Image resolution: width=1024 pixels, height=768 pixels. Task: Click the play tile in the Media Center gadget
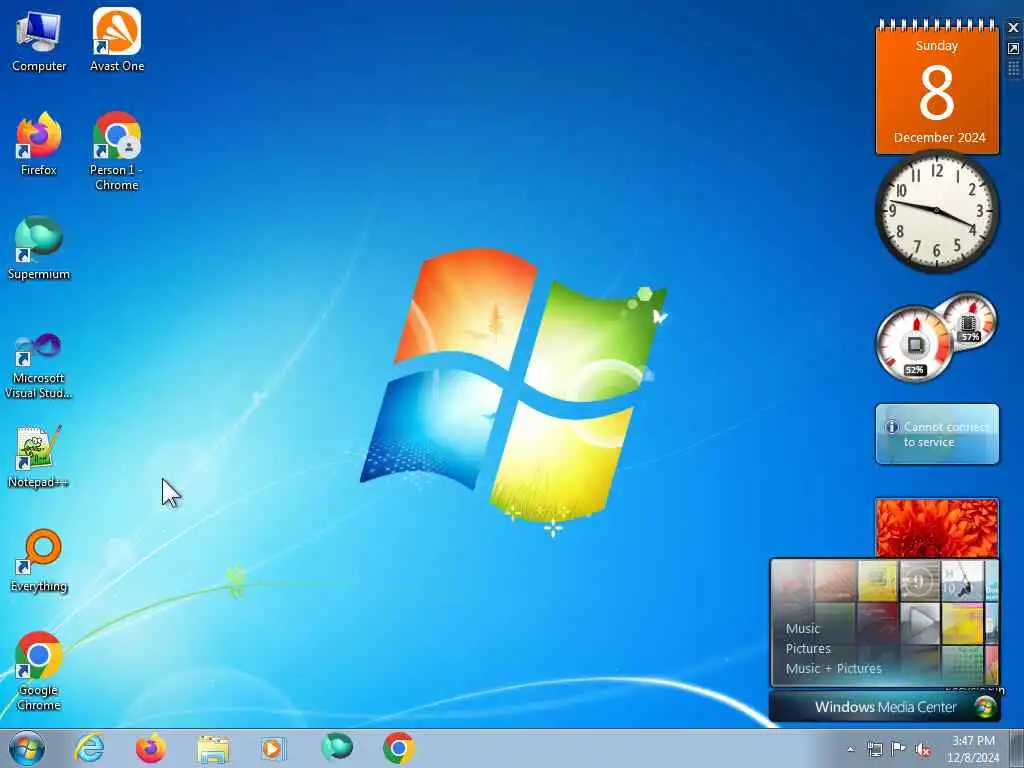click(x=920, y=623)
